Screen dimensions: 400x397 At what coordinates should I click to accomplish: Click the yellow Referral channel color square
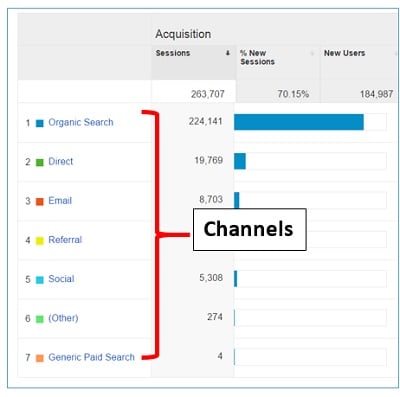pos(40,241)
